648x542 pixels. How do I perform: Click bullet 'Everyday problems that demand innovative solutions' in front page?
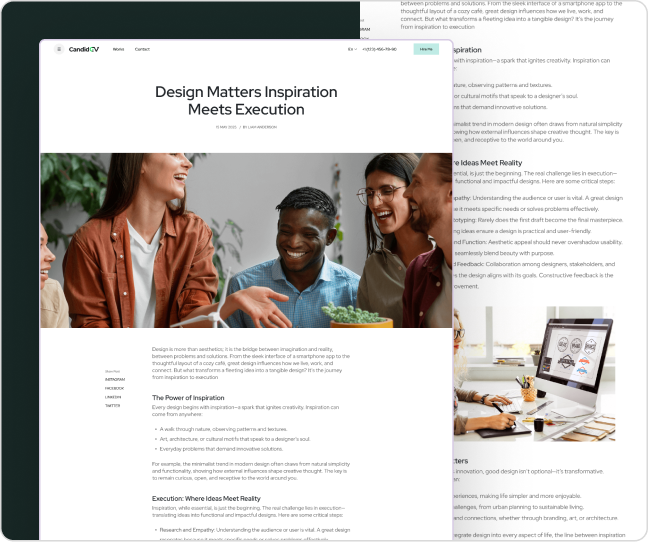[x=221, y=449]
